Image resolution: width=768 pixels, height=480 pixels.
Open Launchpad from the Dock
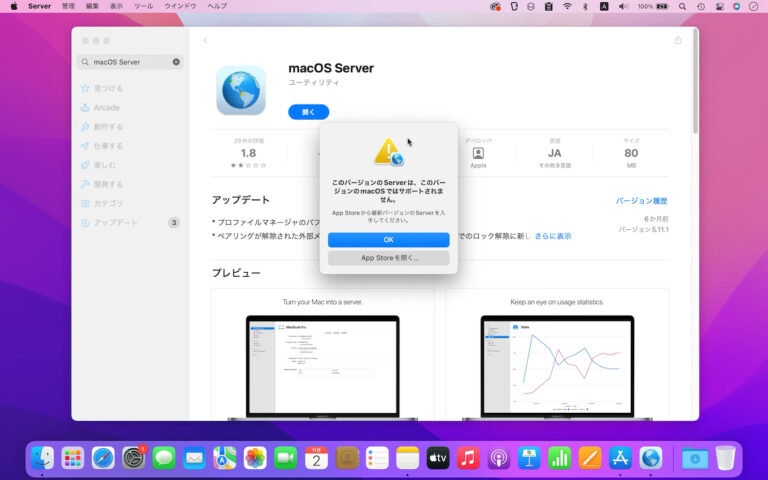coord(73,458)
